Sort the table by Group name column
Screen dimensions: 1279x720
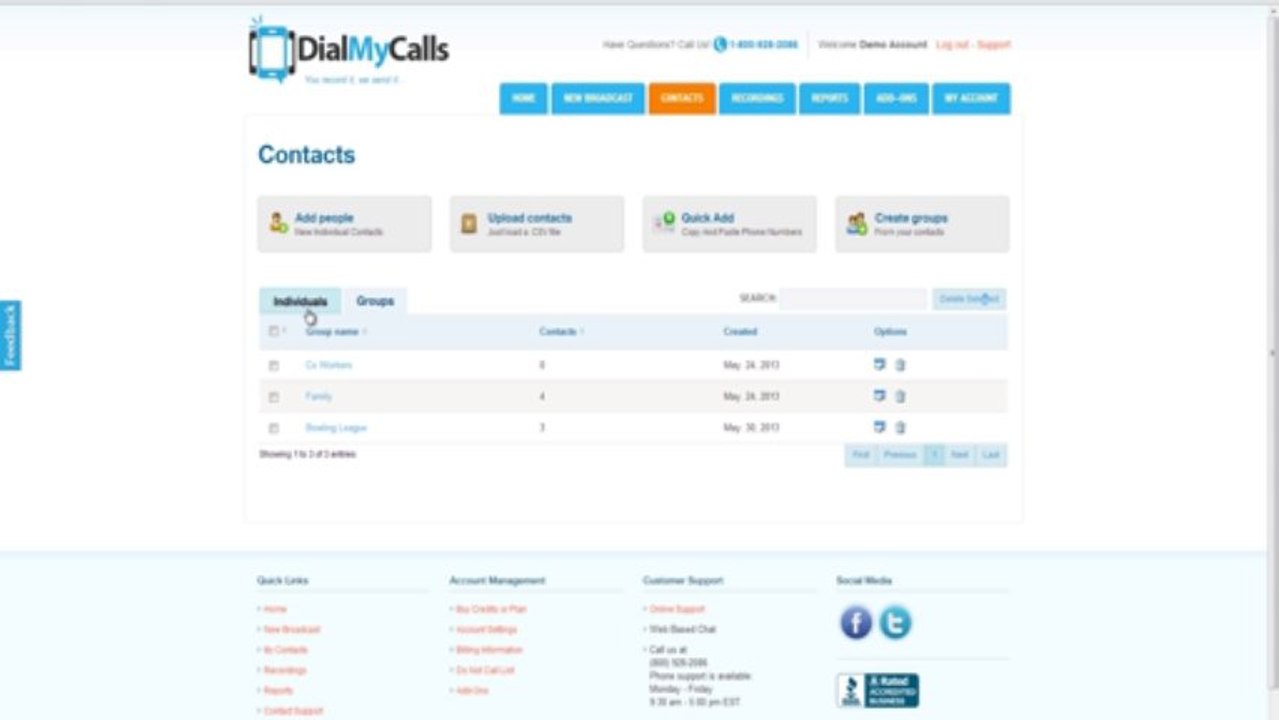[x=336, y=331]
